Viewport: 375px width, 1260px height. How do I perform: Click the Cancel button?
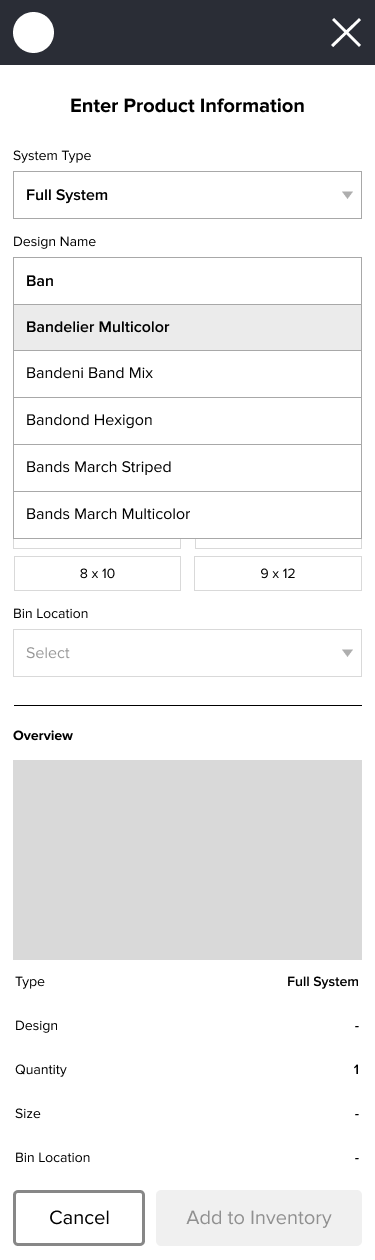click(79, 1218)
